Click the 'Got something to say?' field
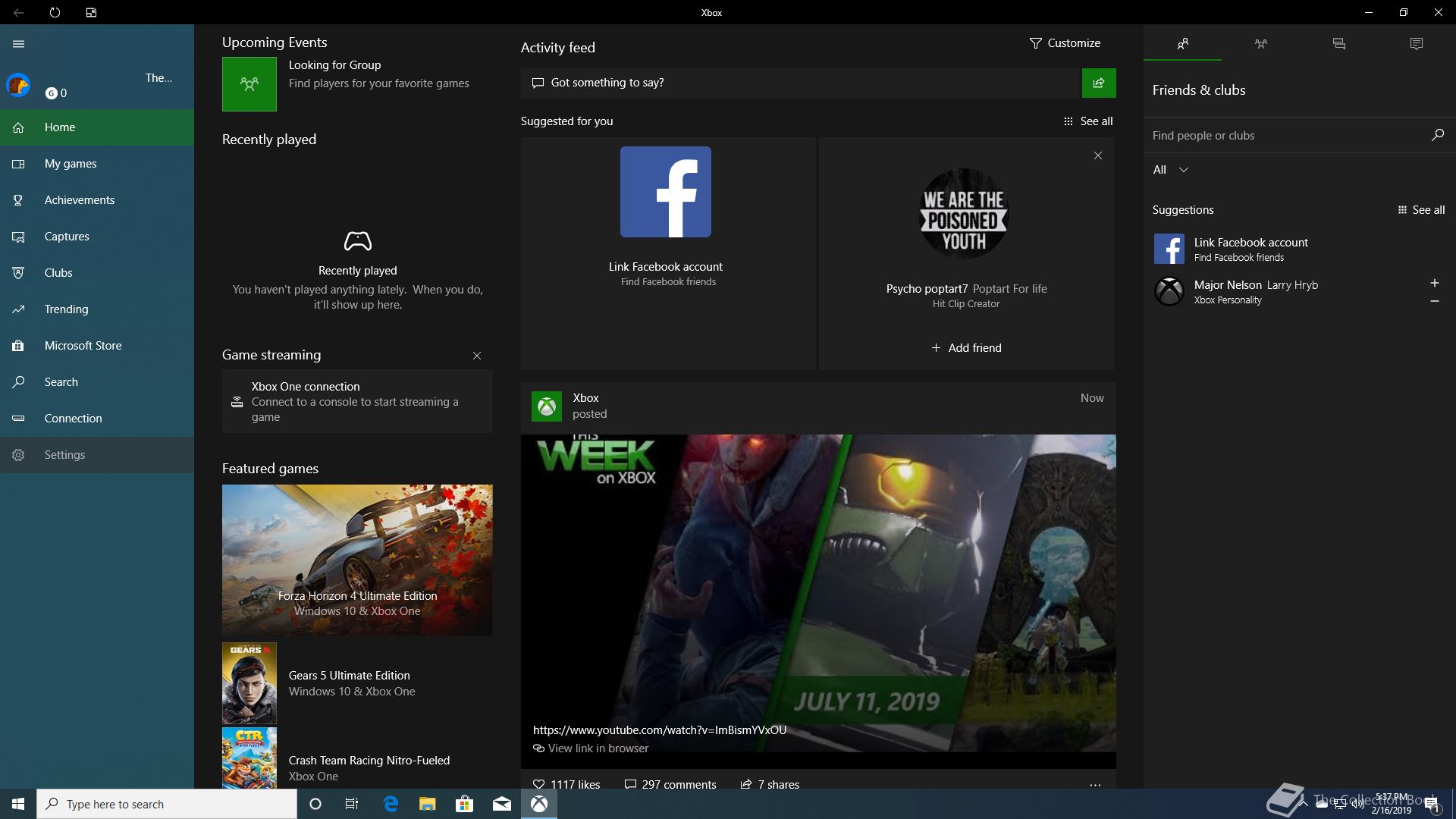Screen dimensions: 1456x819 click(x=800, y=83)
